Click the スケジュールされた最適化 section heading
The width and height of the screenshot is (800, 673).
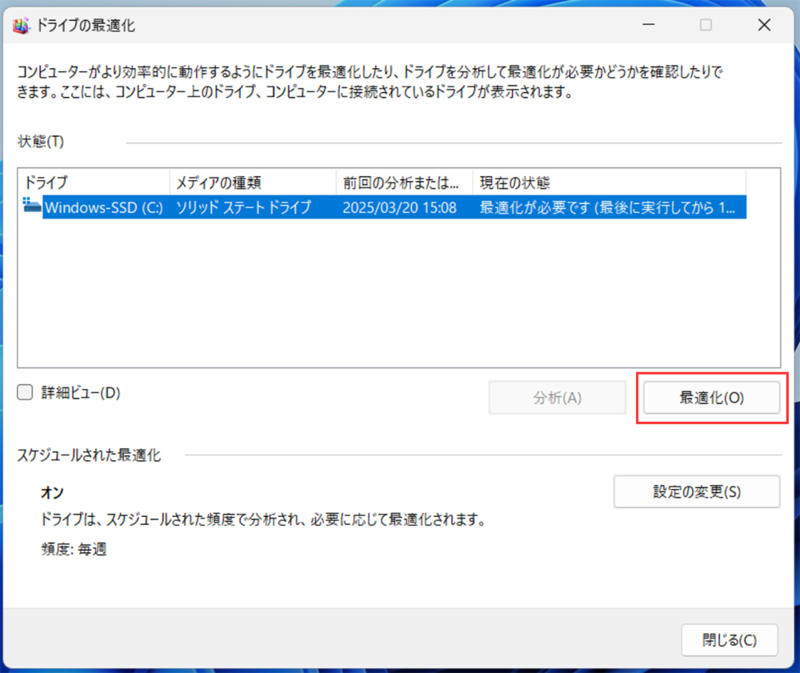coord(89,455)
